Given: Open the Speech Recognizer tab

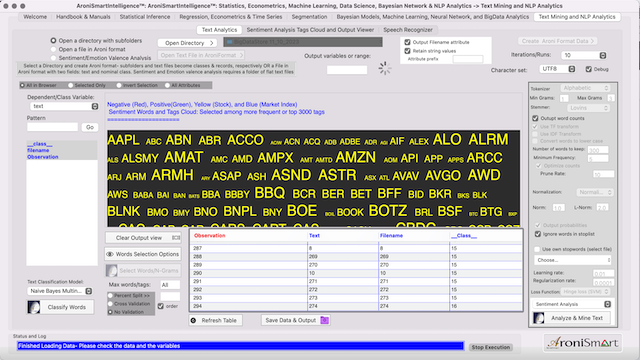Looking at the screenshot, I should tap(408, 30).
